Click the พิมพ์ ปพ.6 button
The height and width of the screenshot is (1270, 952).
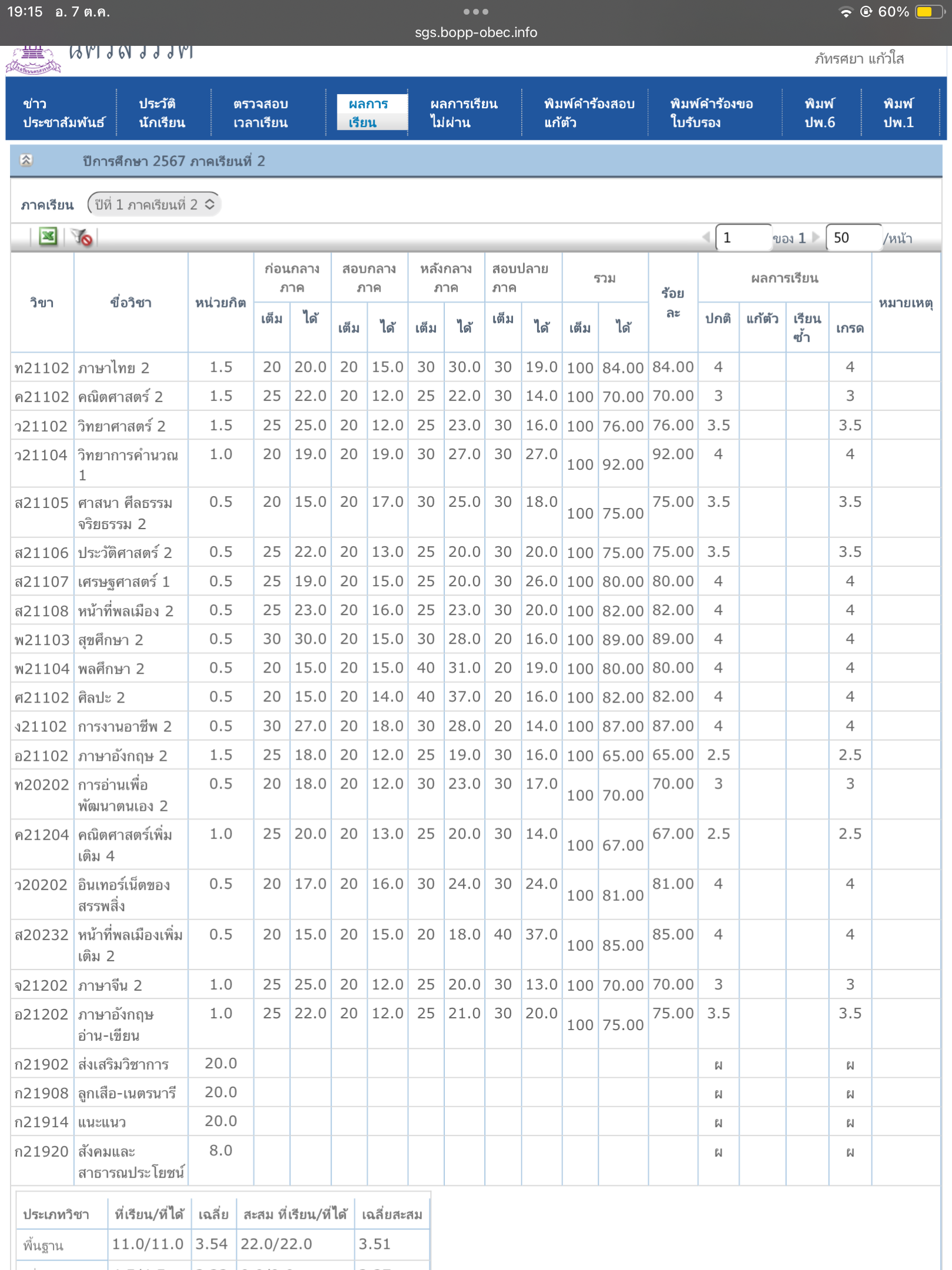[820, 113]
